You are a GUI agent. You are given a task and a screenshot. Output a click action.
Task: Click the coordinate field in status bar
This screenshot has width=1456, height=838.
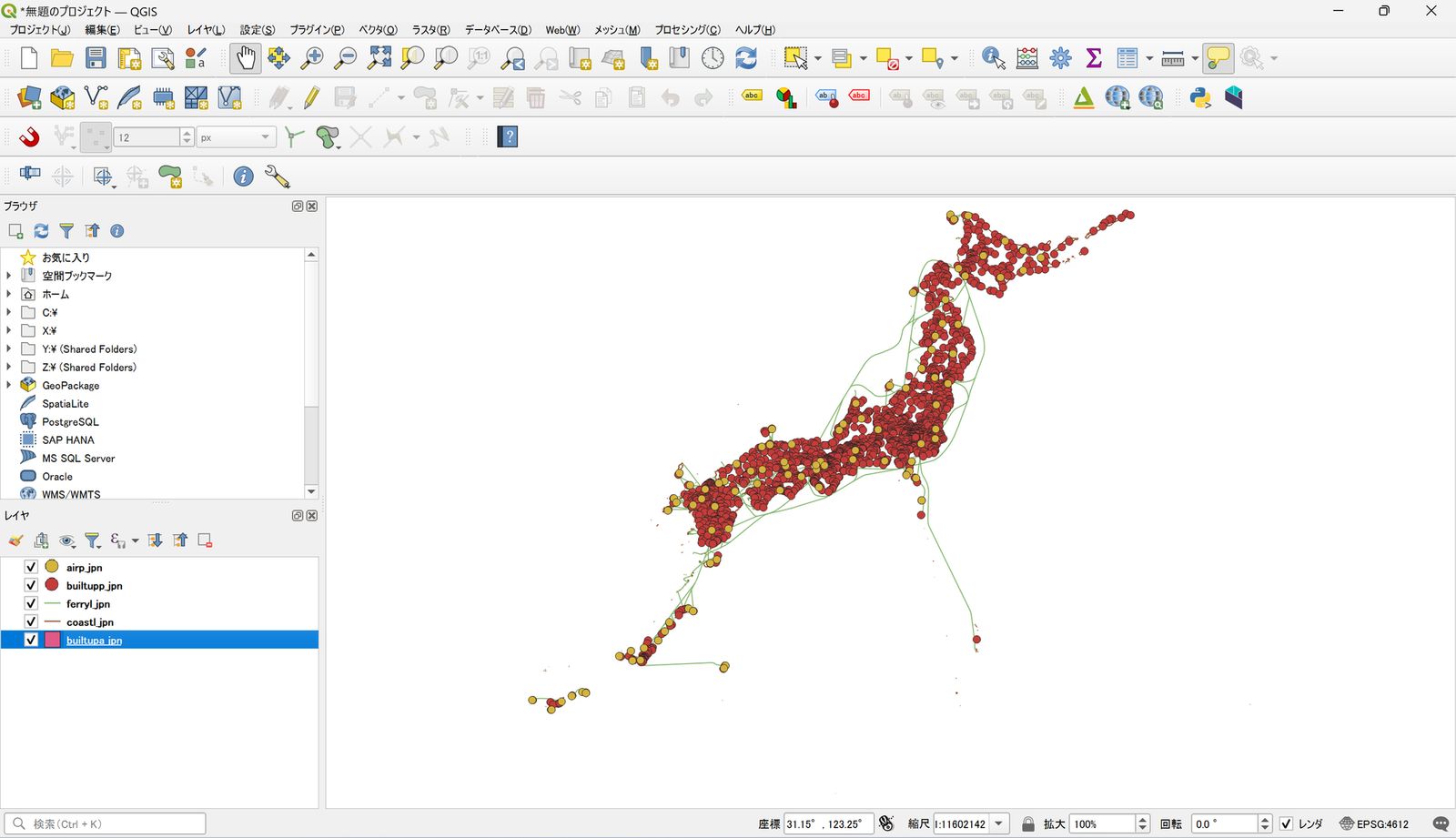828,823
